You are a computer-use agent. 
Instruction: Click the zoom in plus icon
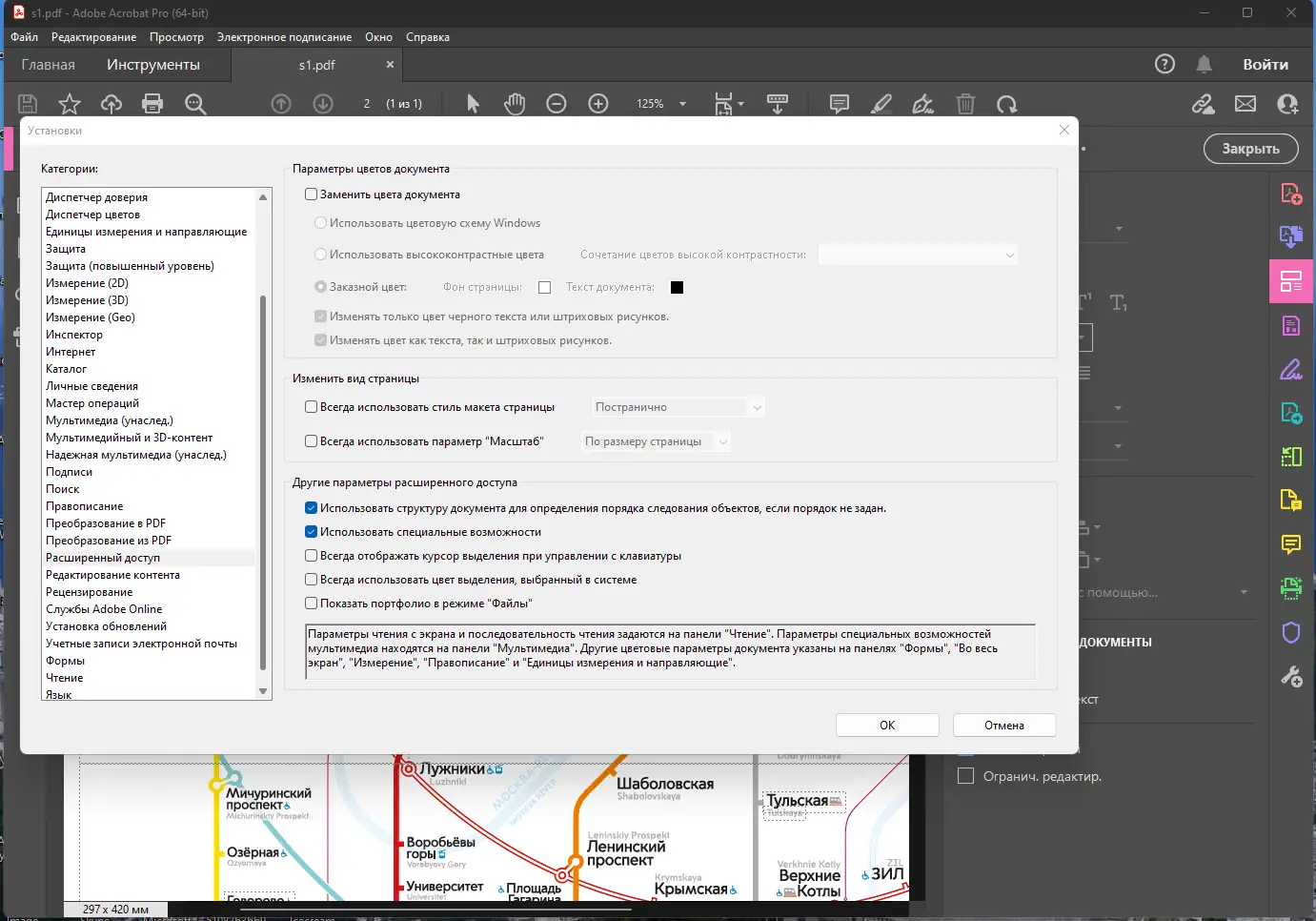[598, 104]
